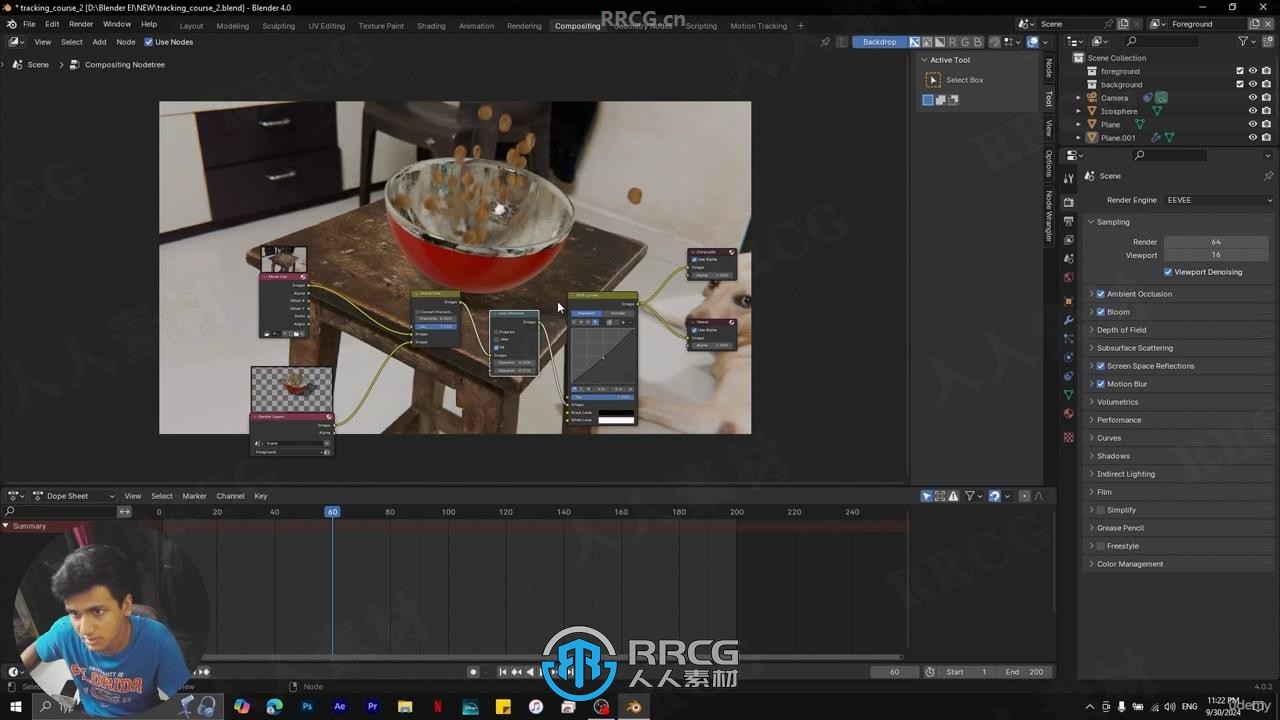1280x720 pixels.
Task: Open After Effects from the taskbar
Action: [x=340, y=706]
